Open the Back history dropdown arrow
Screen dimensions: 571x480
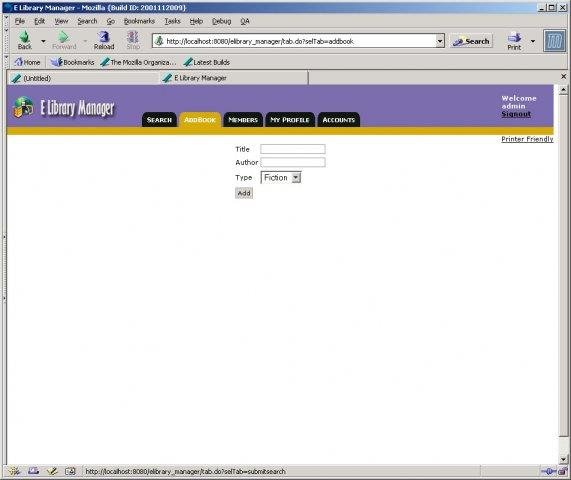(x=43, y=41)
